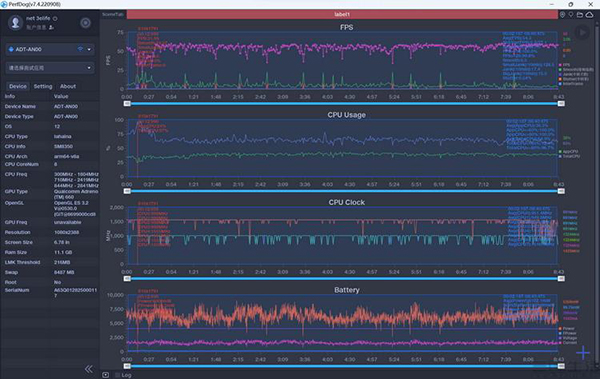Click the SerialNum row

[50, 292]
